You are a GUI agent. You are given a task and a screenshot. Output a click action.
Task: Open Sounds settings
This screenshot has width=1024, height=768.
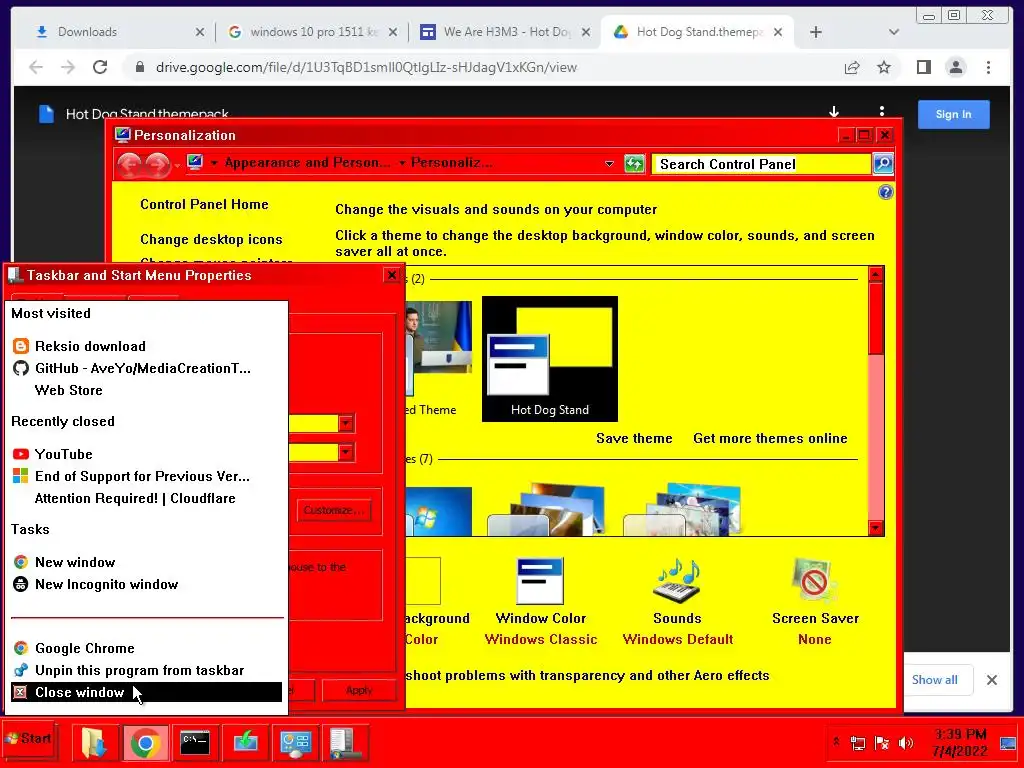(678, 601)
